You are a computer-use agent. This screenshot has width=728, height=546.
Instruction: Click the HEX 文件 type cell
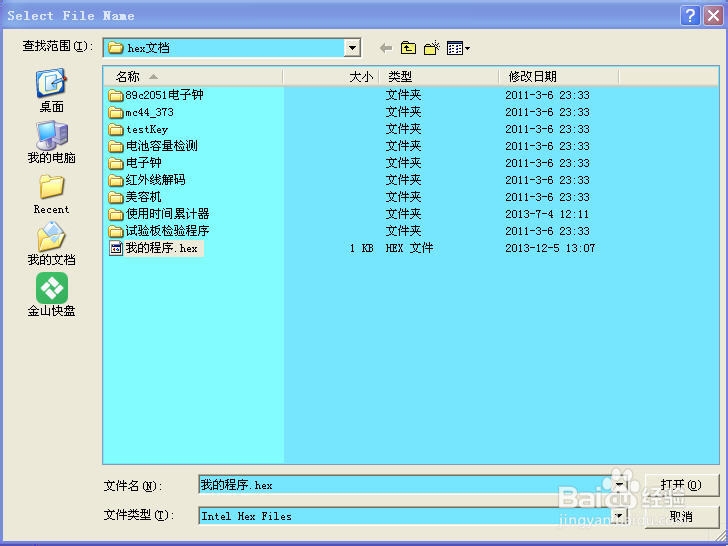click(410, 248)
